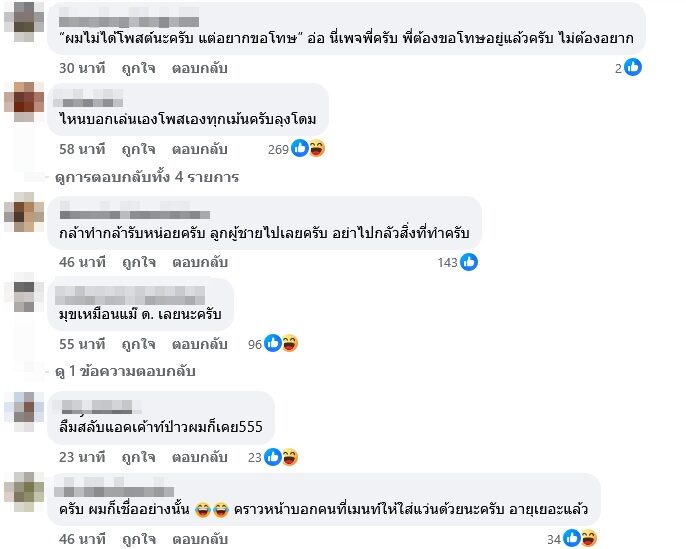Click the like icon beside 143 reactions
686x549 pixels.
click(469, 262)
